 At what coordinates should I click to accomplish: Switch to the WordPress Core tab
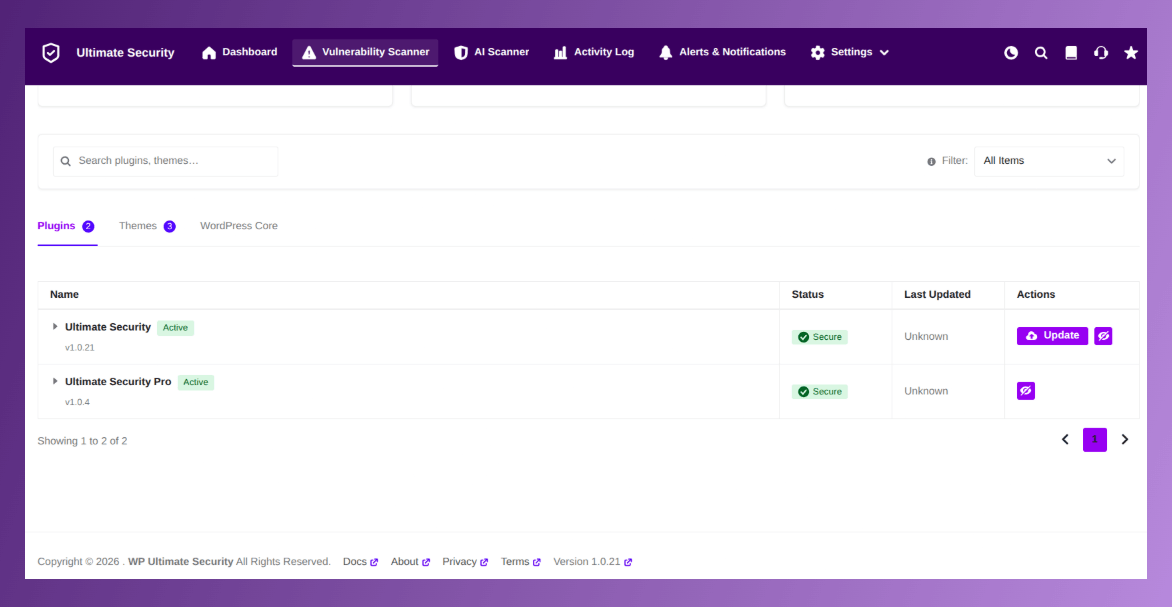coord(238,226)
